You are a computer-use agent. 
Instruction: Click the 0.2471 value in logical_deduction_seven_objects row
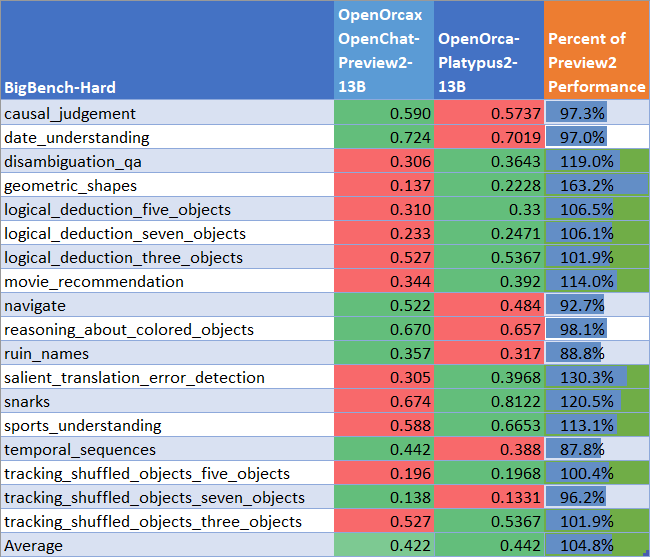pyautogui.click(x=488, y=234)
